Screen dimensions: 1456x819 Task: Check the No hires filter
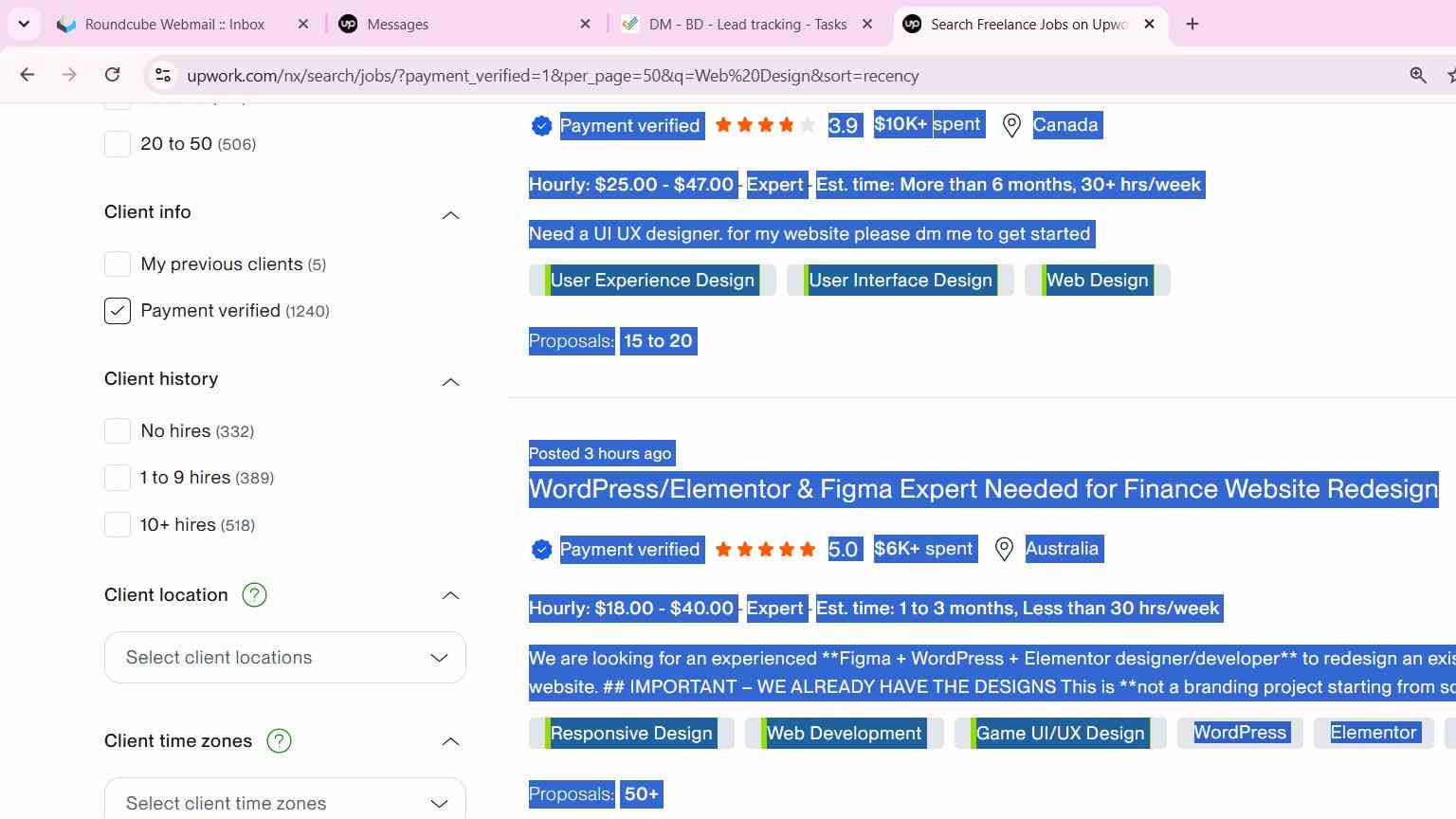tap(117, 430)
